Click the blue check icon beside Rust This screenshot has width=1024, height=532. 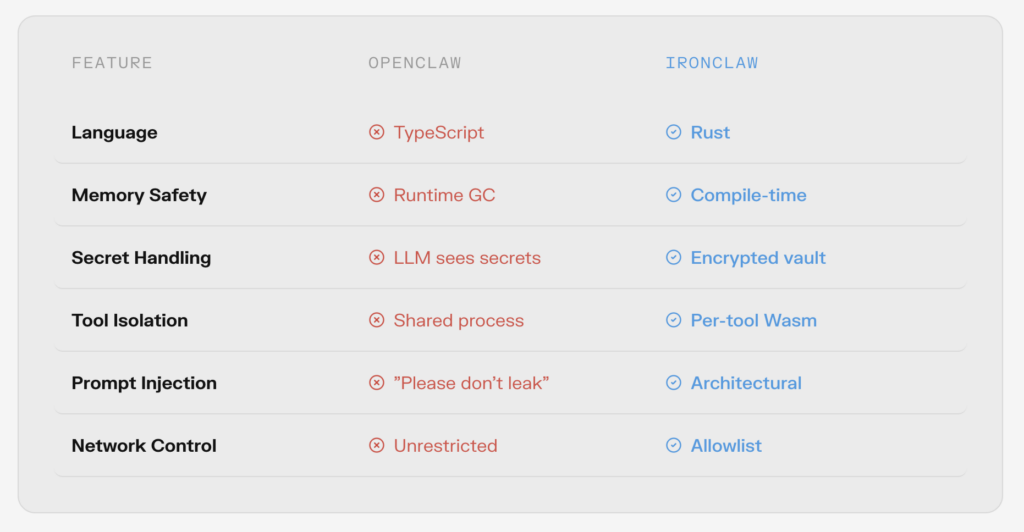pos(673,132)
